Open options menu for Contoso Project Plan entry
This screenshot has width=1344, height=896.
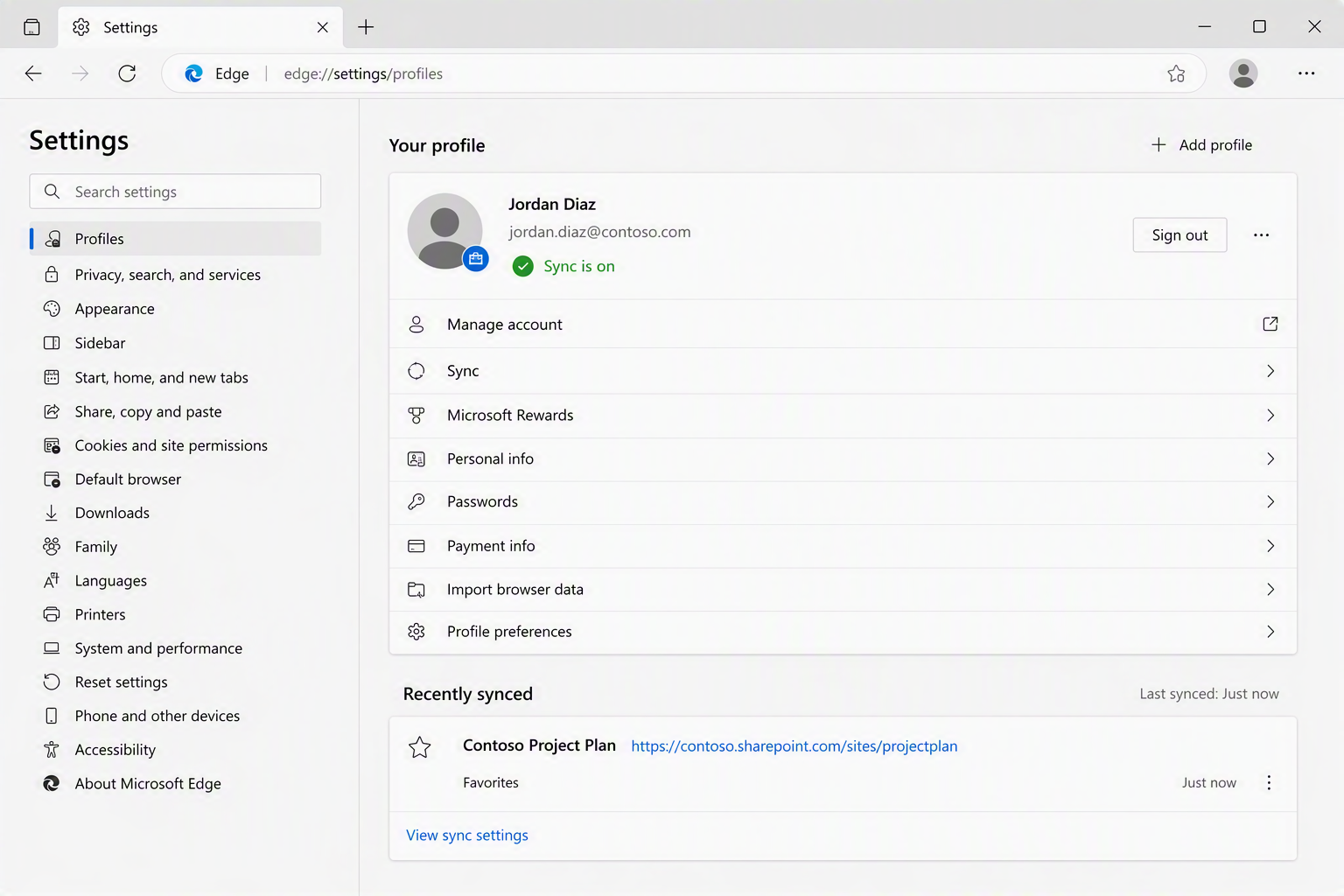pyautogui.click(x=1269, y=782)
